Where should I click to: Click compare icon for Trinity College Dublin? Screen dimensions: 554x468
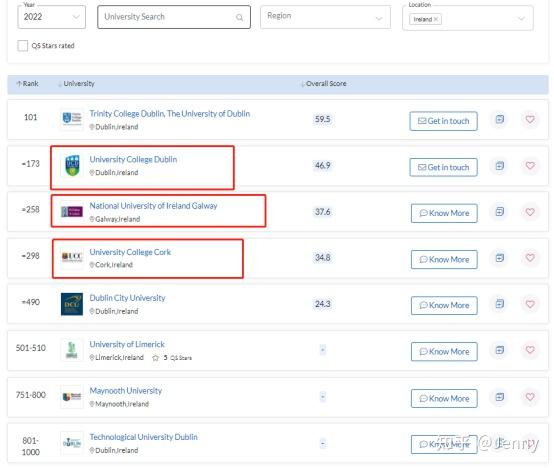500,119
